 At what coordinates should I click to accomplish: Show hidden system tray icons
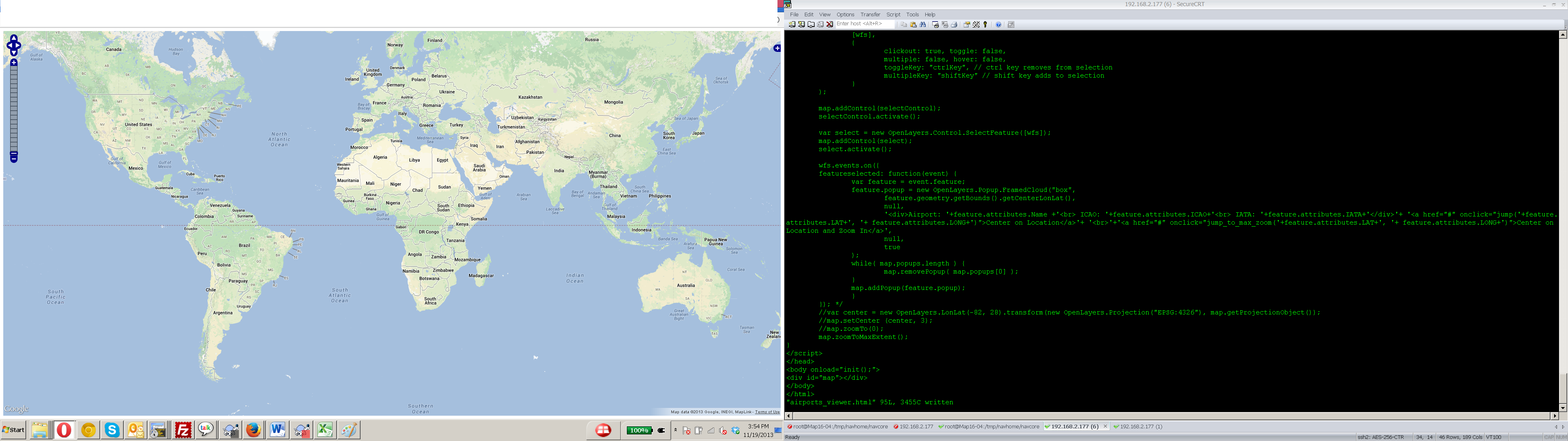[x=675, y=430]
